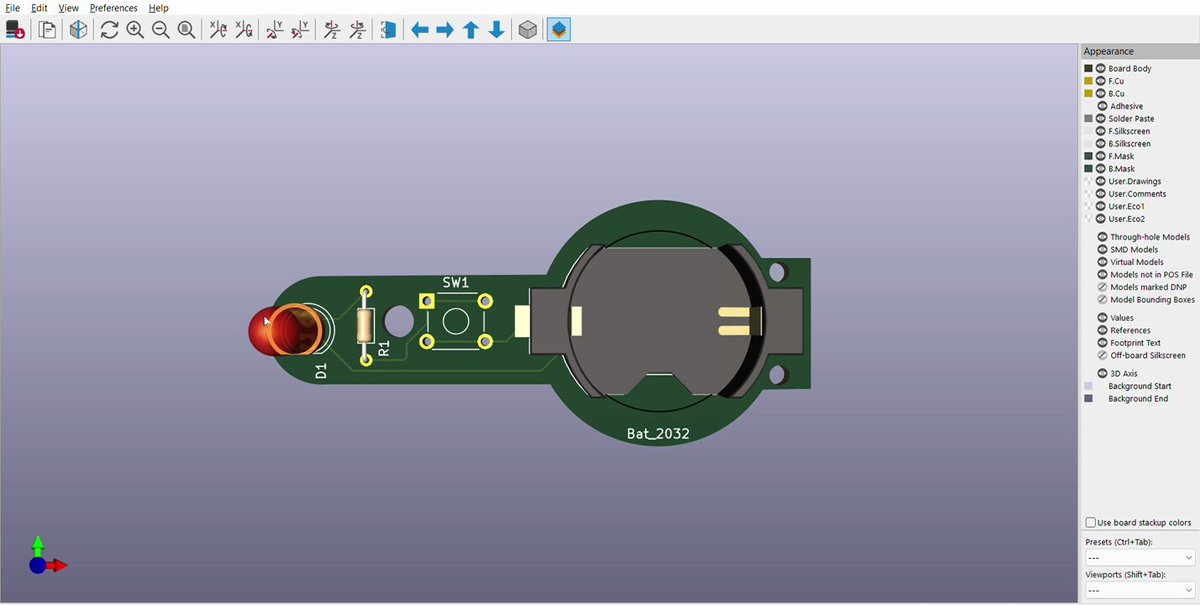Change the Solder Paste color swatch
The image size is (1200, 605).
[x=1088, y=119]
